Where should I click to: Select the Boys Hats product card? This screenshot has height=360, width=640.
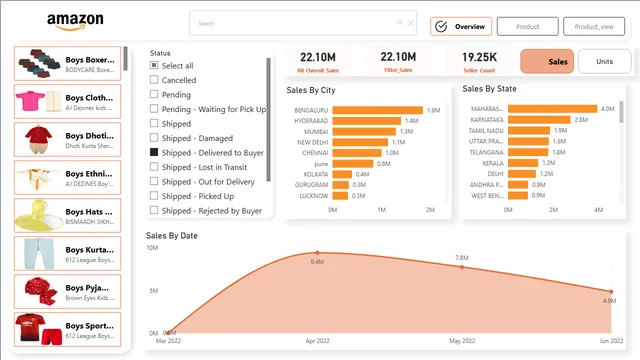point(67,216)
